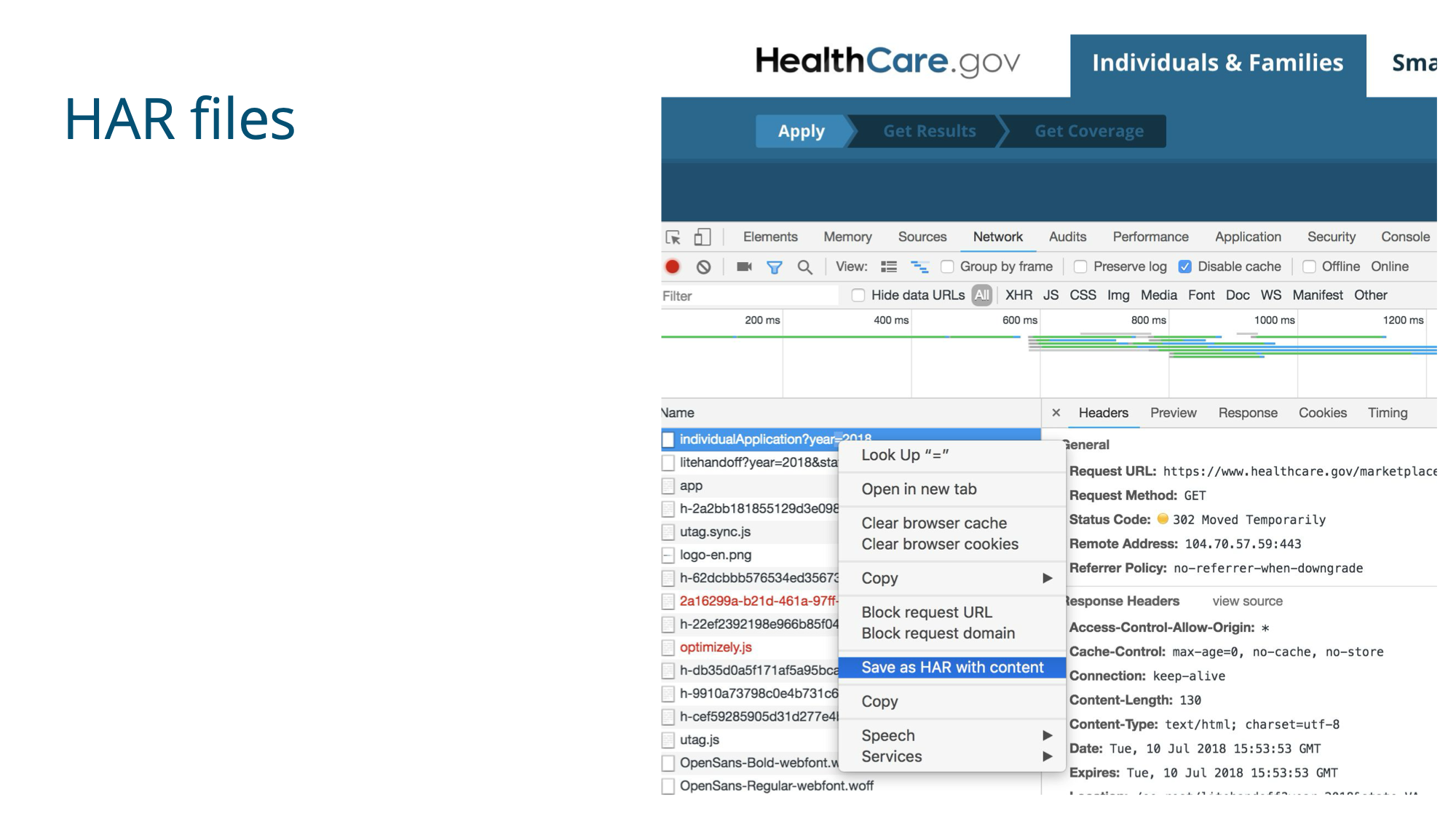Uncheck the Disable cache checkbox
1456x819 pixels.
1185,267
